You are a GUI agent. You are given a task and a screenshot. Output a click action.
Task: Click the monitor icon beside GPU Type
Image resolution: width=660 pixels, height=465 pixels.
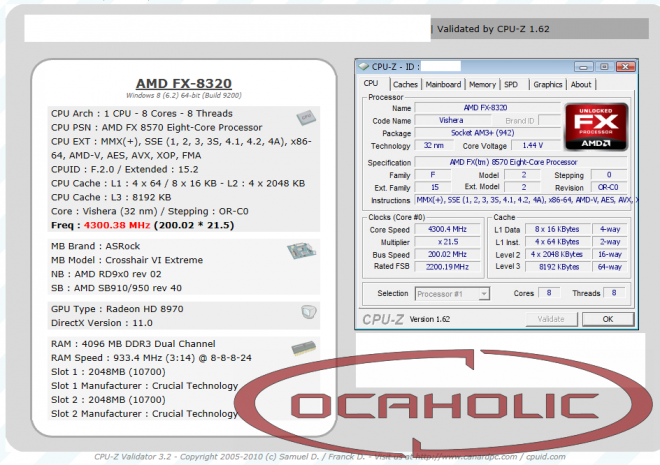coord(309,312)
